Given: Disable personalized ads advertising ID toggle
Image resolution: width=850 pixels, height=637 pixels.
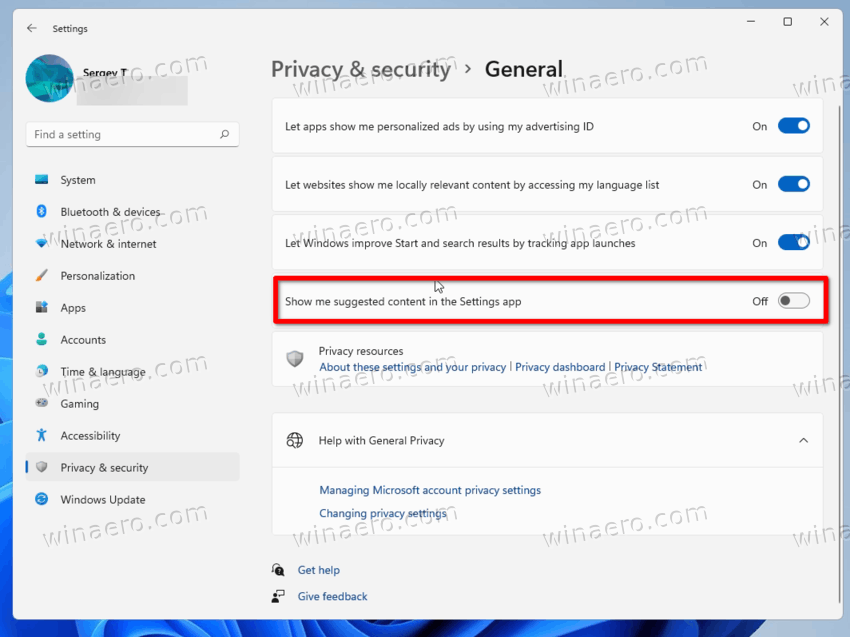Looking at the screenshot, I should tap(794, 126).
